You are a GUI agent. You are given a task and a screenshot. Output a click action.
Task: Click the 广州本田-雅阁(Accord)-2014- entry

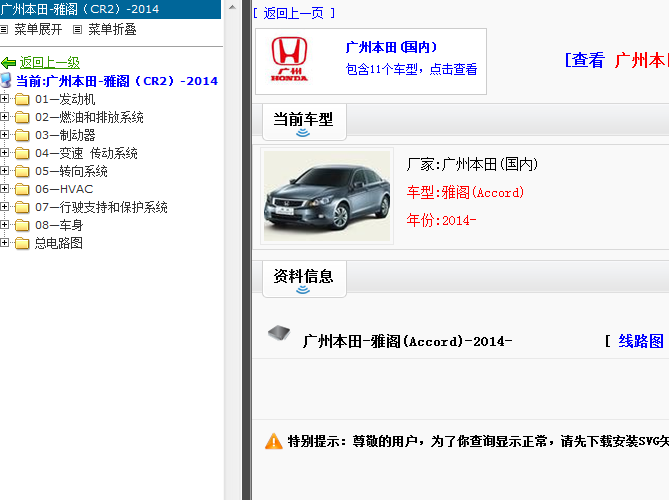point(407,341)
